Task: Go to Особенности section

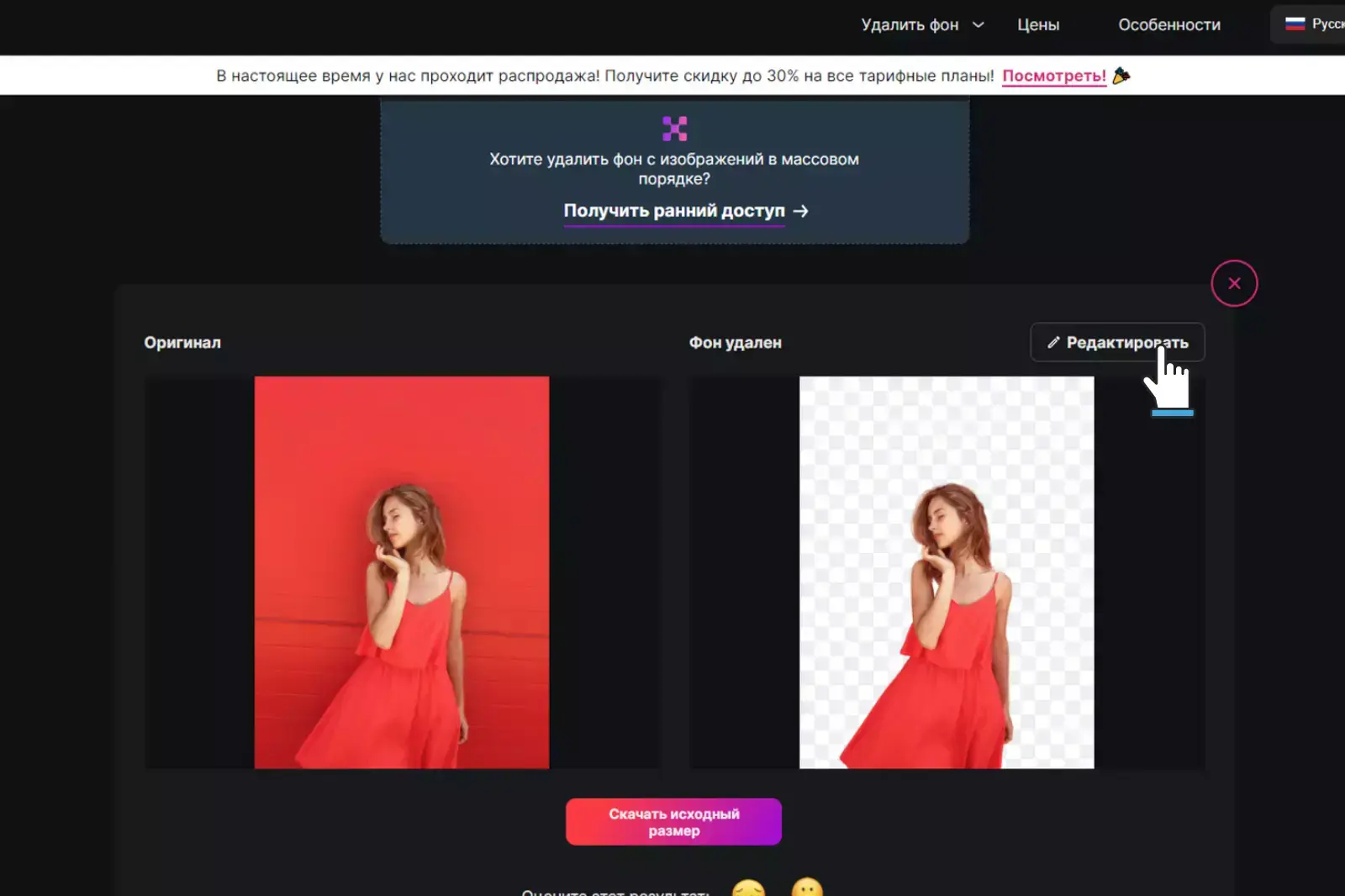Action: coord(1168,24)
